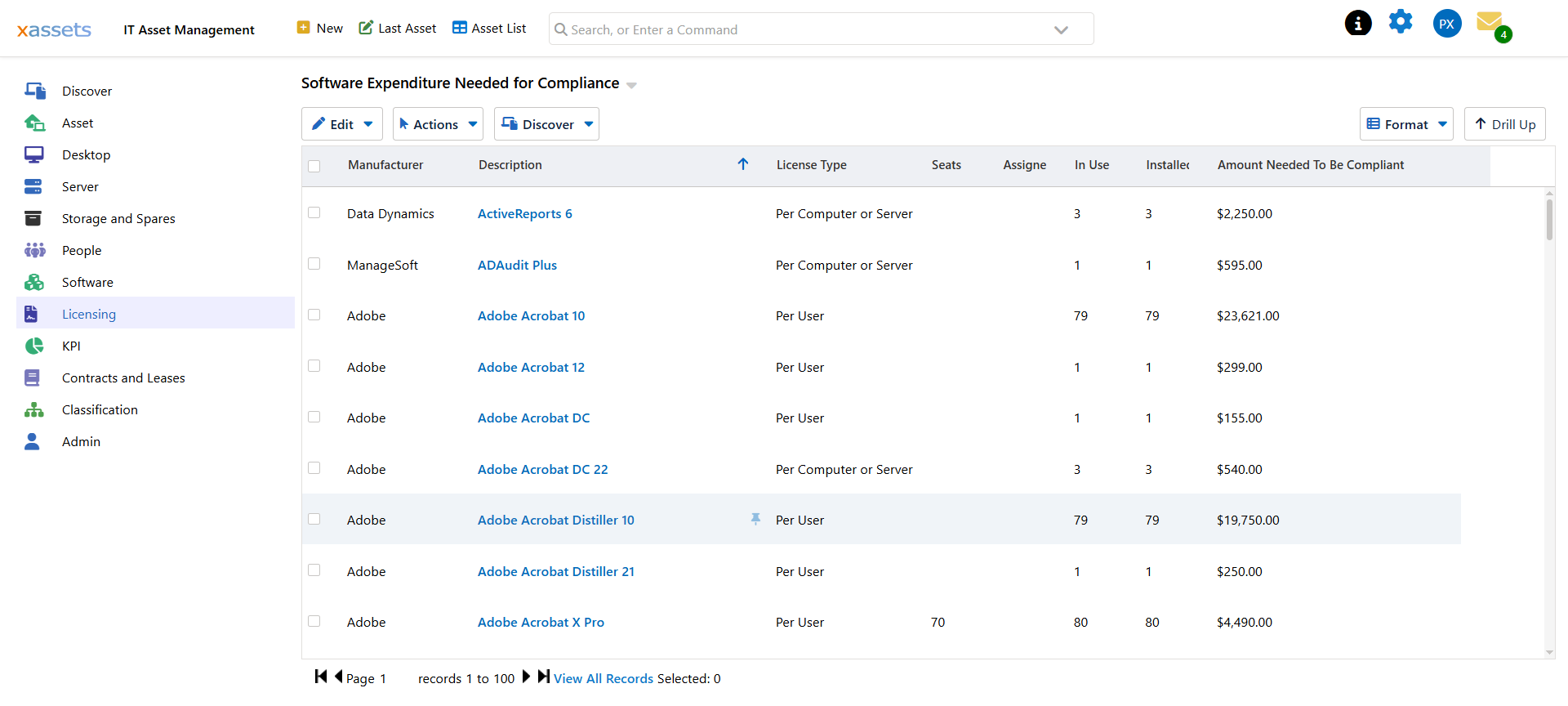The height and width of the screenshot is (706, 1568).
Task: Click the People group sidebar icon
Action: [x=35, y=250]
